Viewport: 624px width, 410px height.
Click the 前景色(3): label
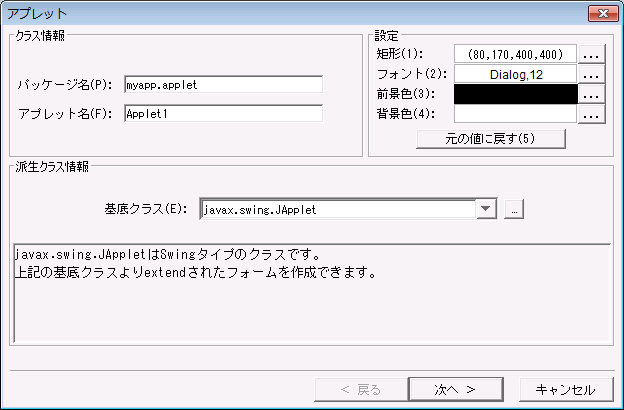click(x=406, y=94)
